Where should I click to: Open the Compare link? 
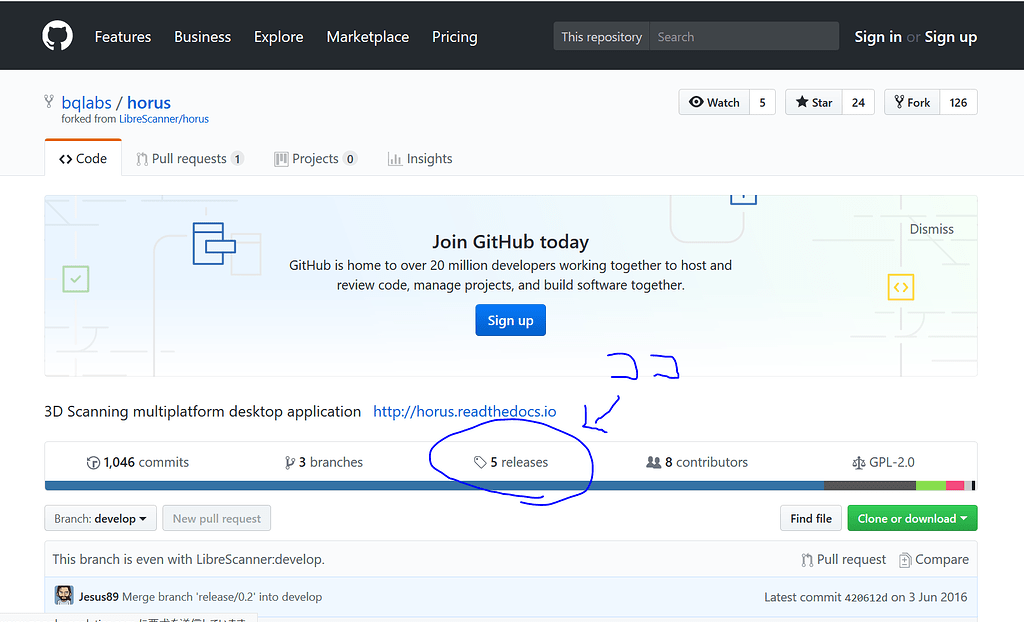tap(934, 560)
